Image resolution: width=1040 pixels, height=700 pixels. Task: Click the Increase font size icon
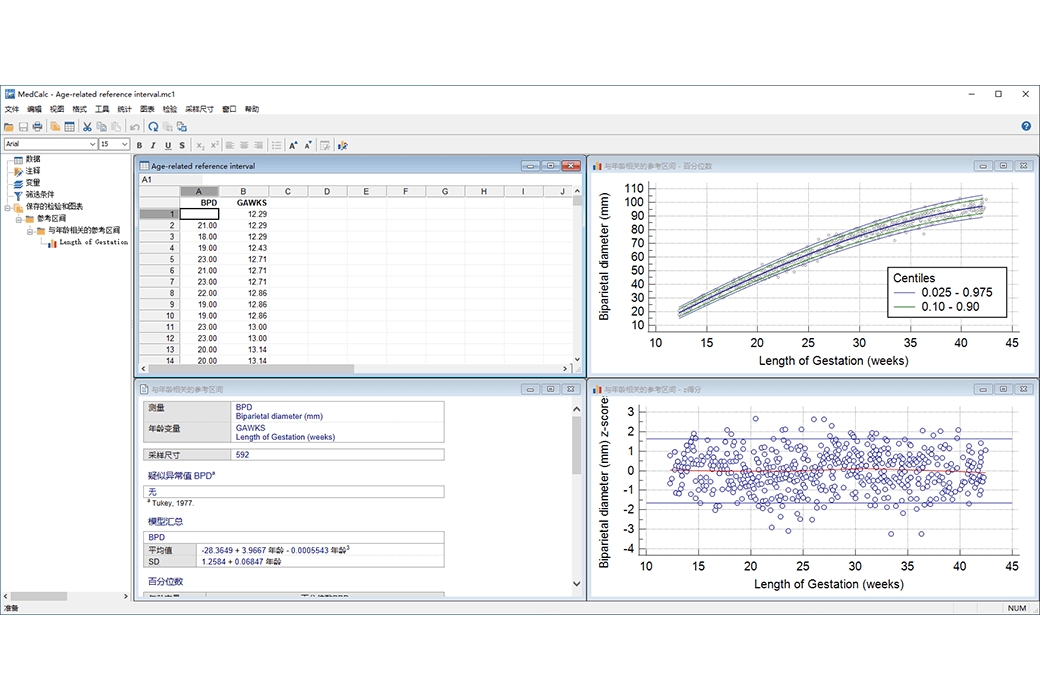293,145
